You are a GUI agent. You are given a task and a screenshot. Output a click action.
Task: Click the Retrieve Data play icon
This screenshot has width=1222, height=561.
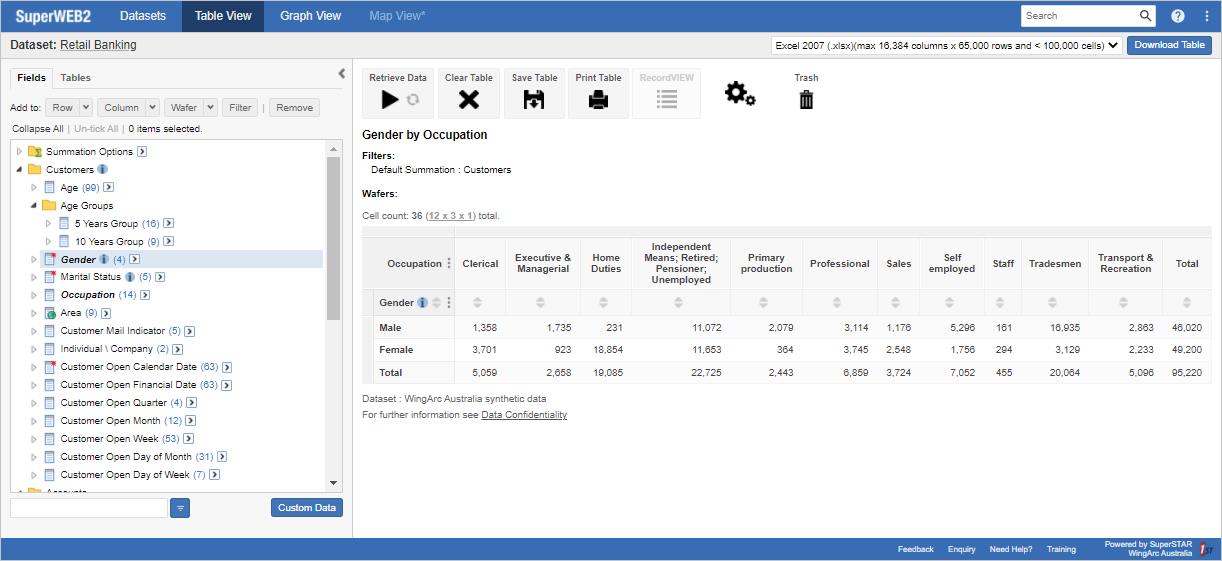[x=390, y=99]
